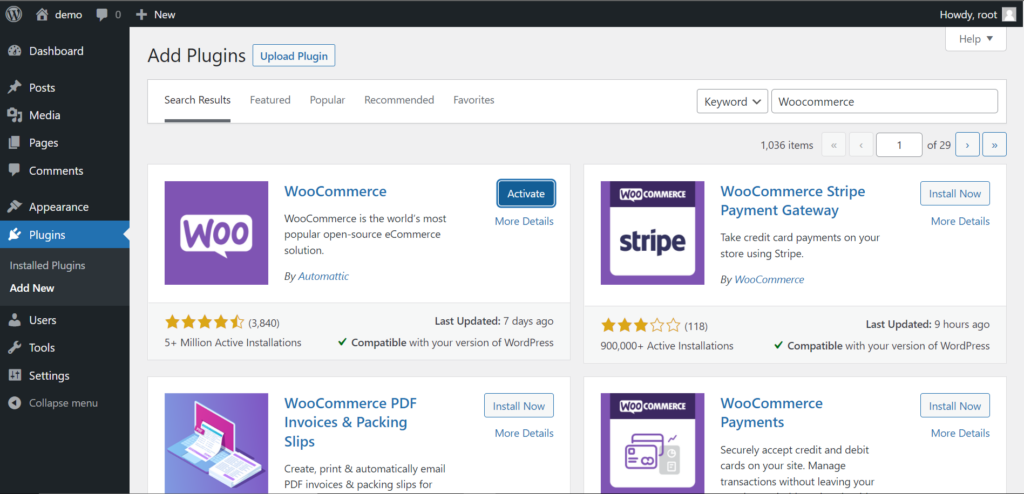Install WooCommerce Payments plugin
The height and width of the screenshot is (494, 1024).
point(955,406)
